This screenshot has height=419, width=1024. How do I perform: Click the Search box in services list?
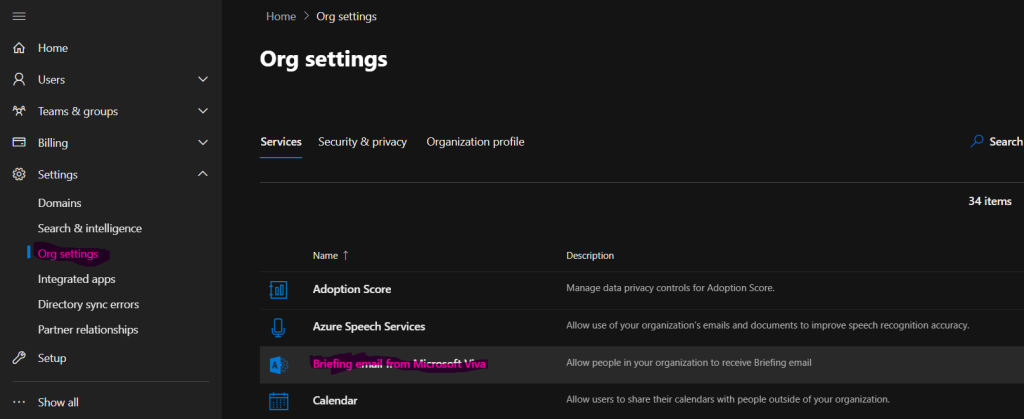click(1000, 142)
